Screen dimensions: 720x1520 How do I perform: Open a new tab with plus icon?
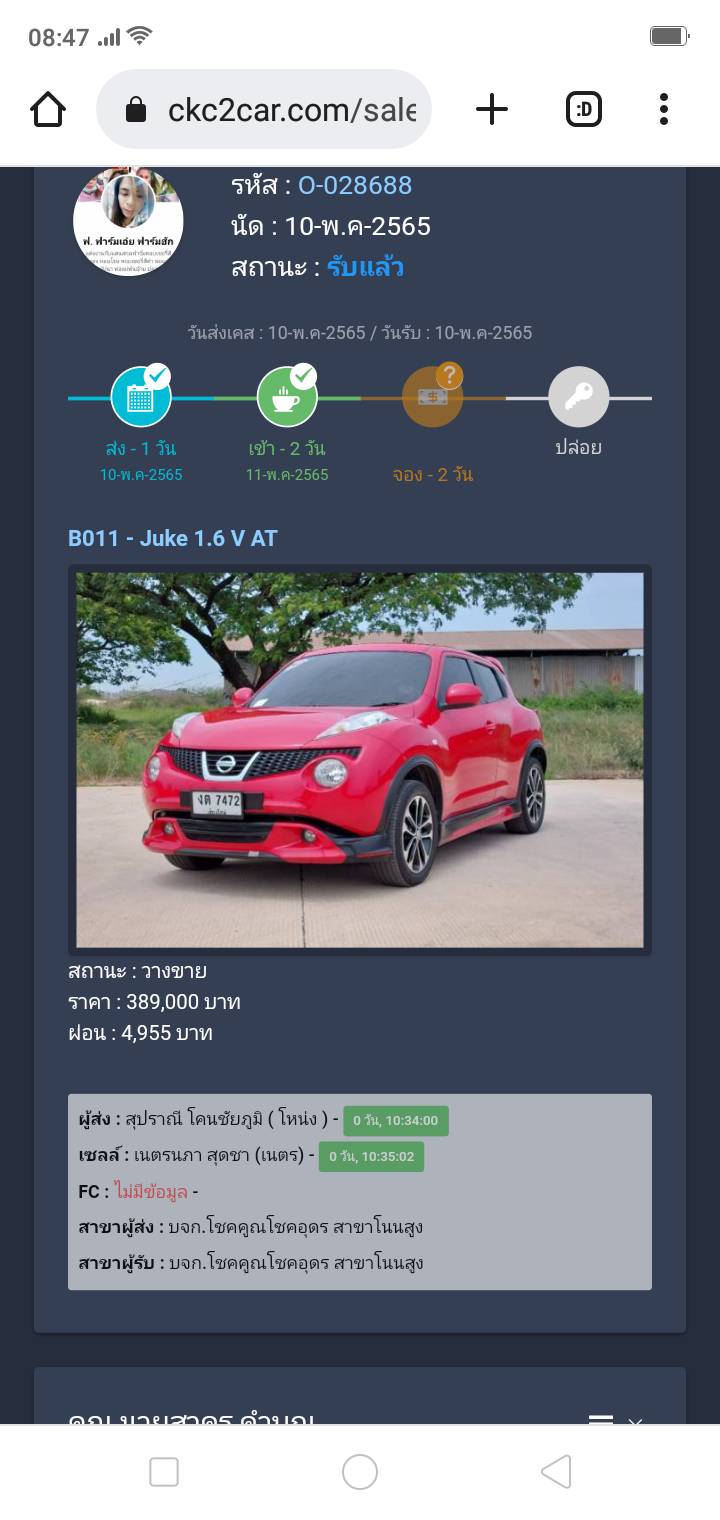point(492,109)
